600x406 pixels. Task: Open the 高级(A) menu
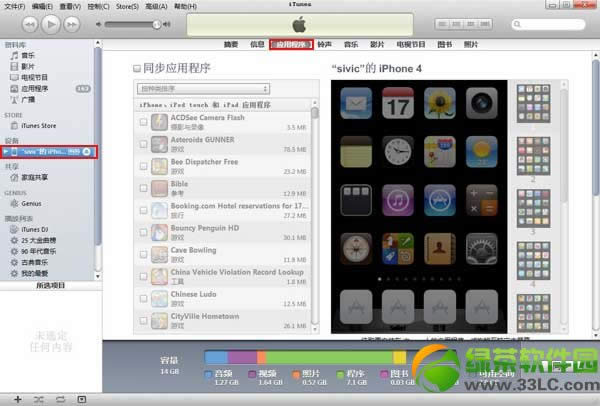tap(156, 7)
